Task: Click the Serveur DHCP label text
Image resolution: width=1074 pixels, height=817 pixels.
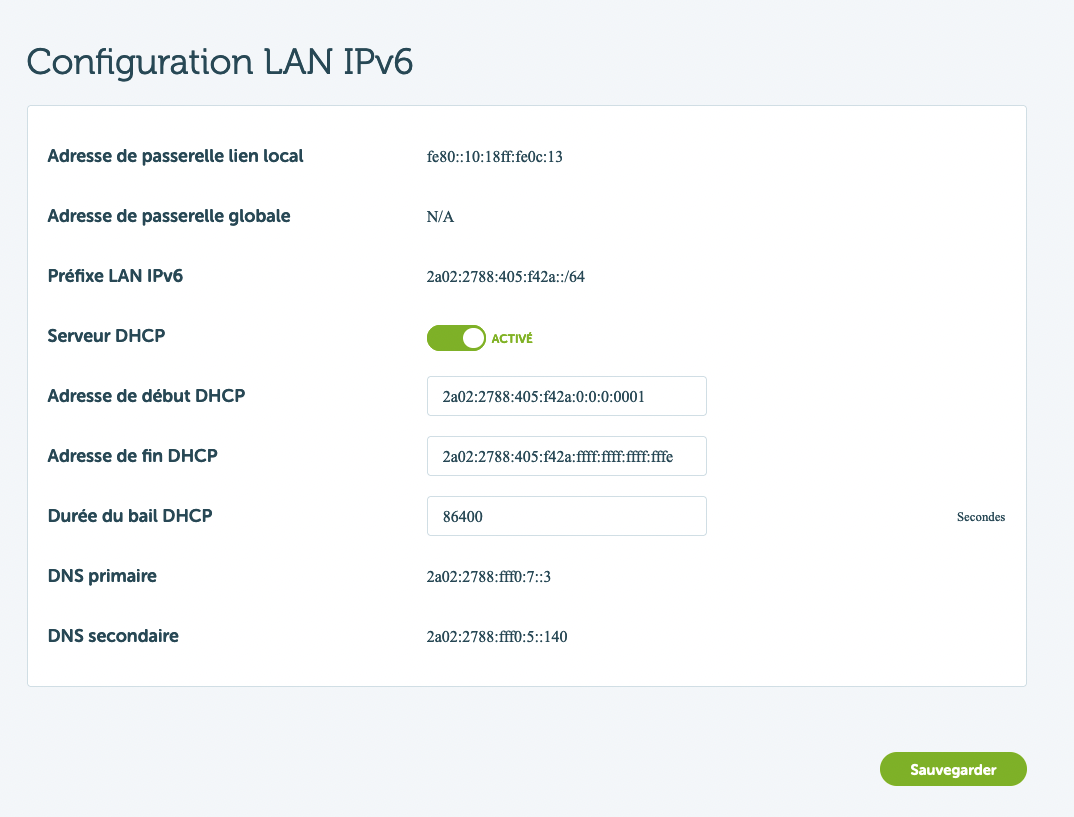Action: [x=106, y=336]
